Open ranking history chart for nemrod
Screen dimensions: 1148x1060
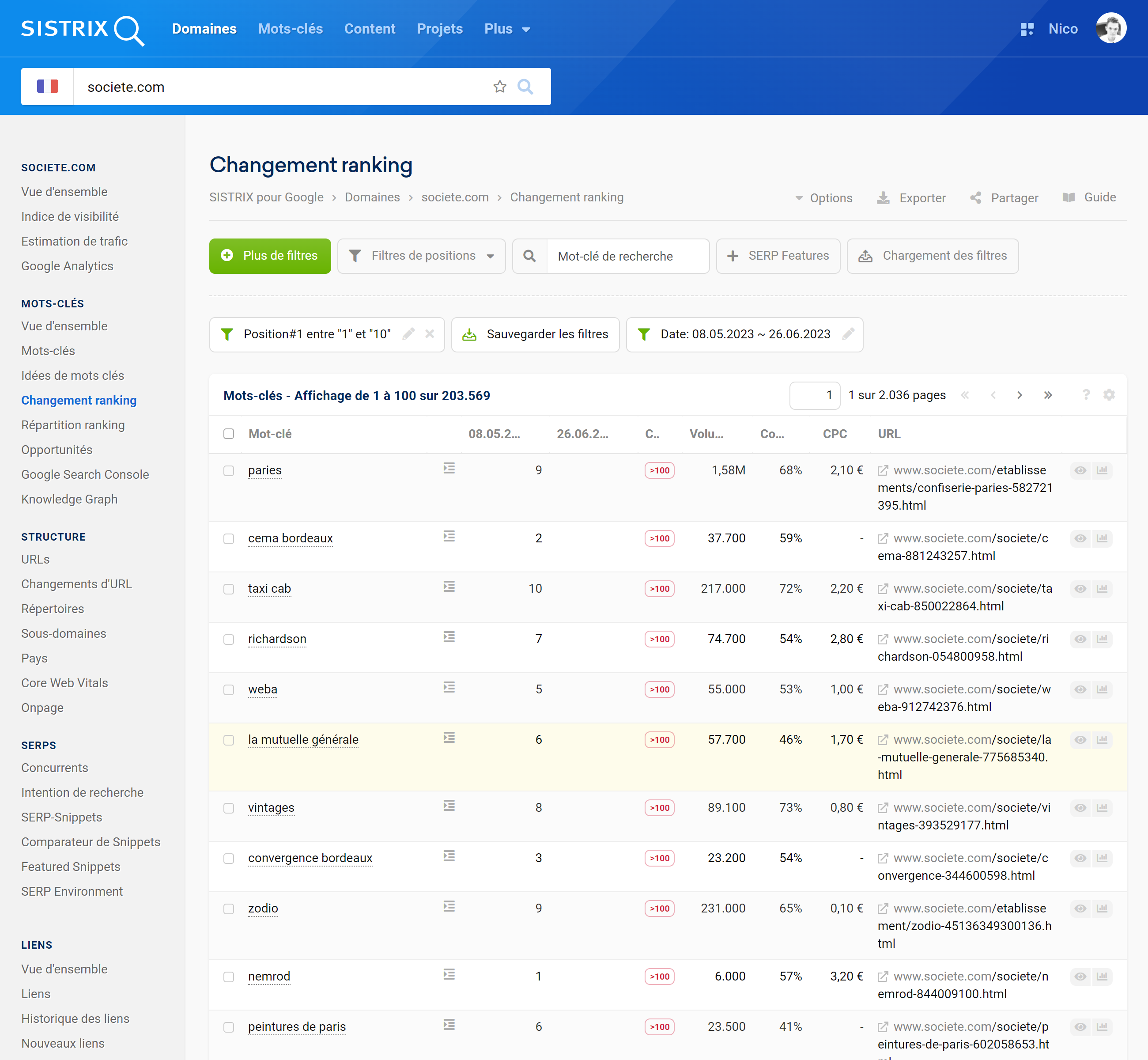click(1102, 976)
